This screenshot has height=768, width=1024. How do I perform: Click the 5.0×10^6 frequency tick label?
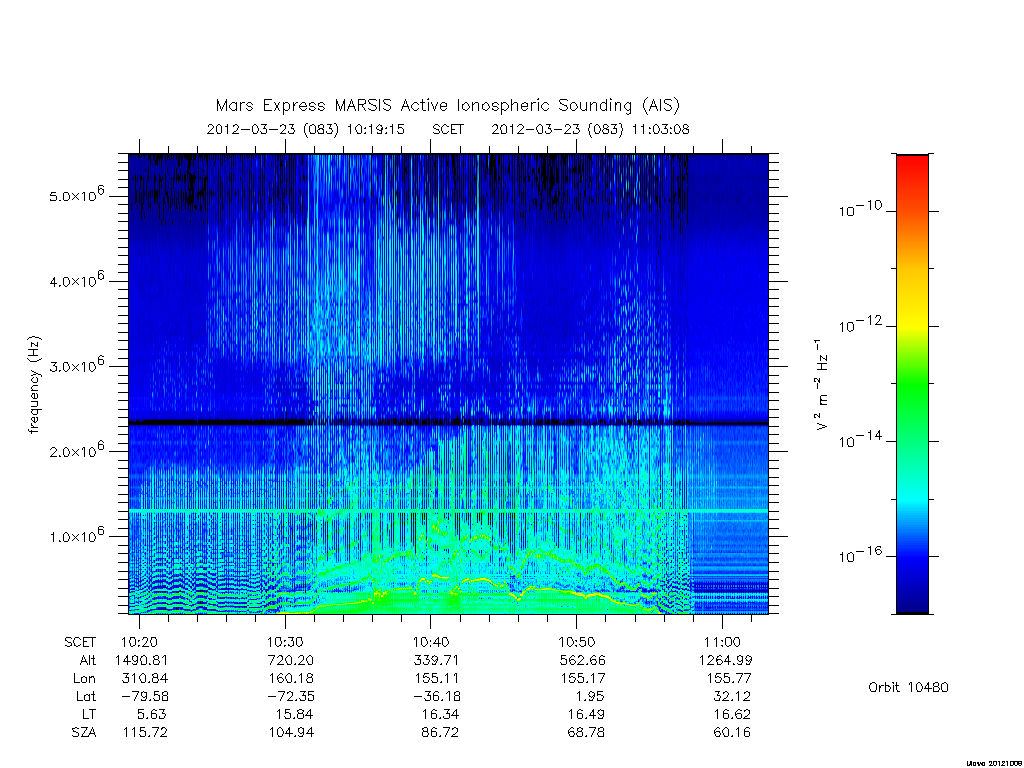coord(77,195)
